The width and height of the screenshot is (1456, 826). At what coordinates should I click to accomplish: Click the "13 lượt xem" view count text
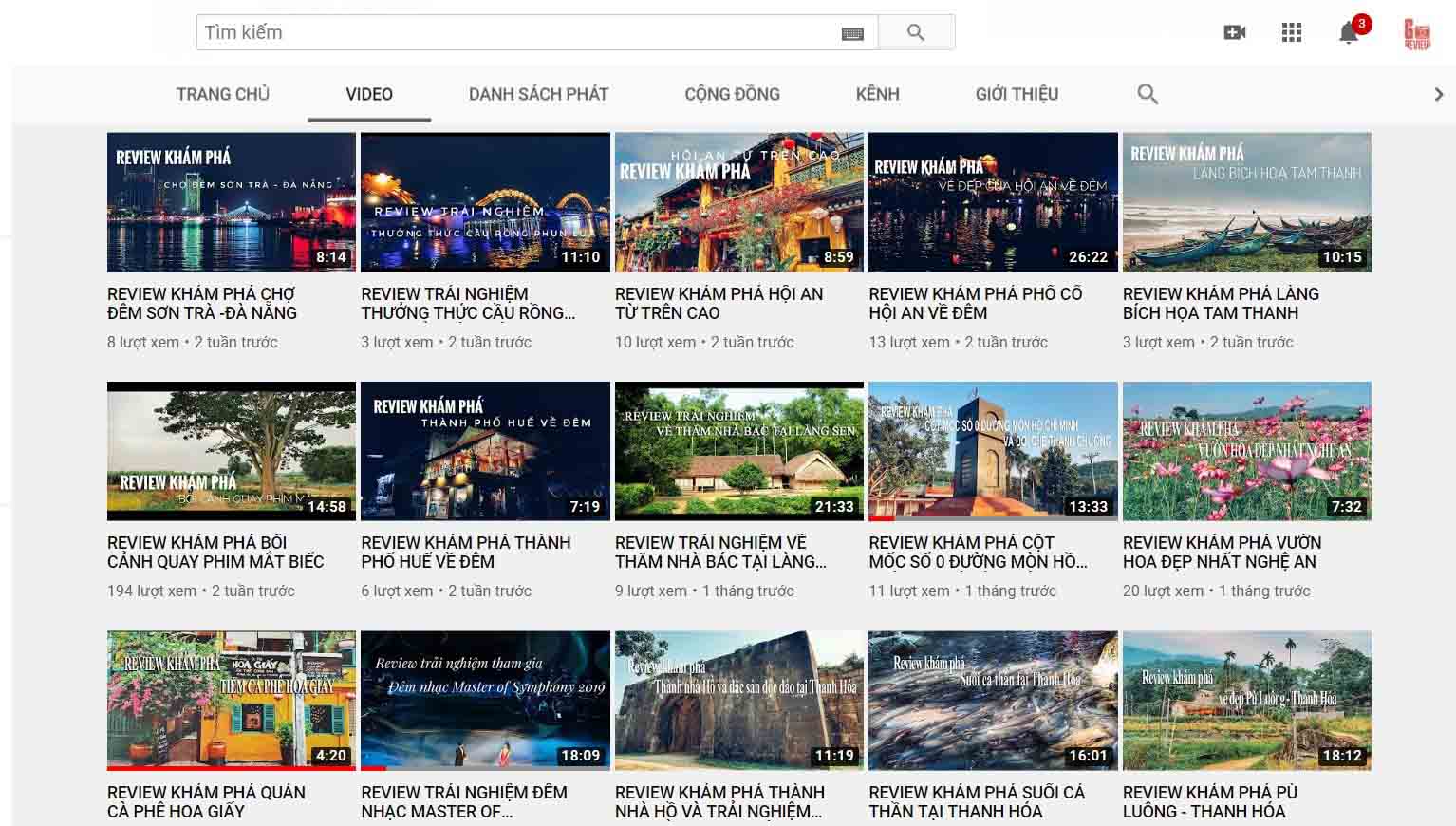tap(909, 342)
